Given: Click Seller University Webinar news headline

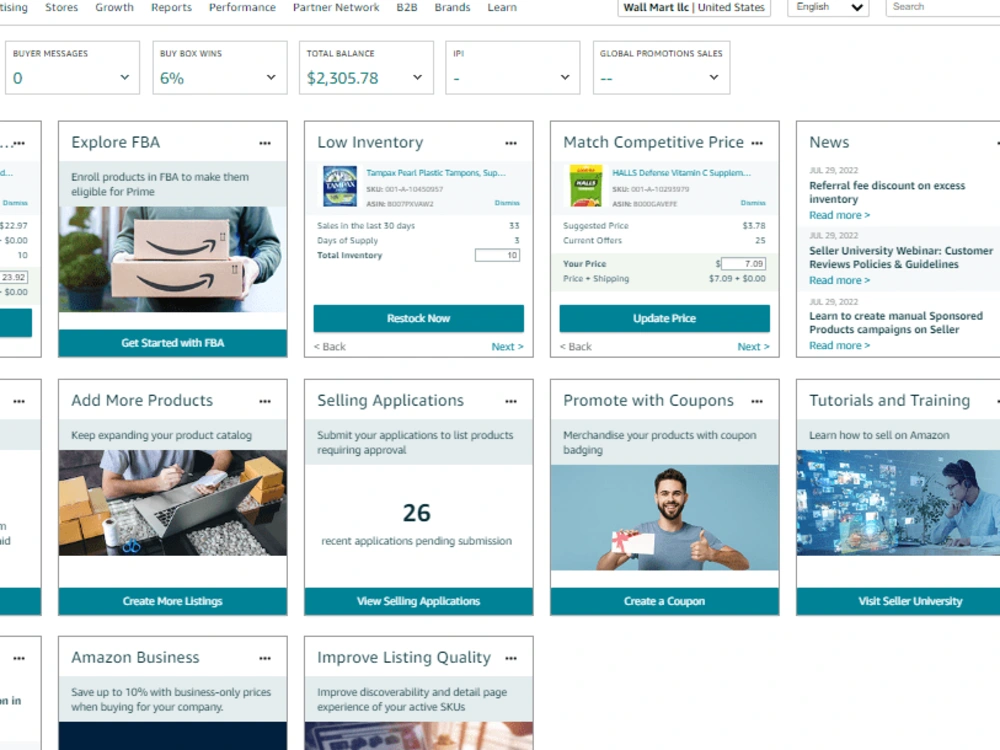Looking at the screenshot, I should click(901, 258).
